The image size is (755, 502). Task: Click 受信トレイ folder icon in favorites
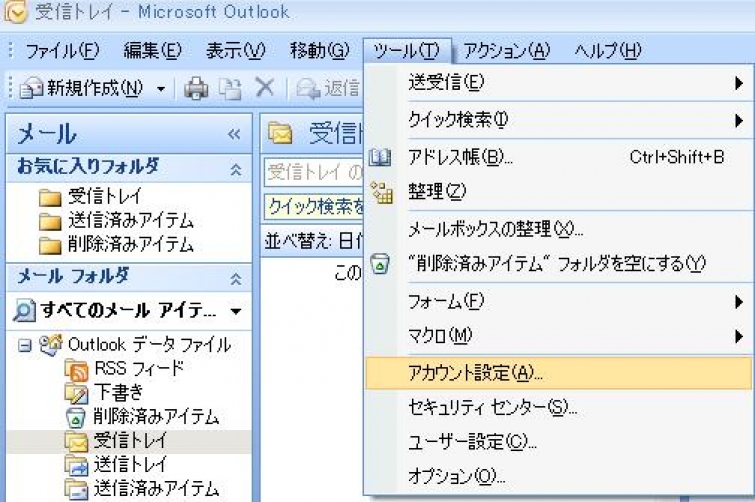[50, 197]
